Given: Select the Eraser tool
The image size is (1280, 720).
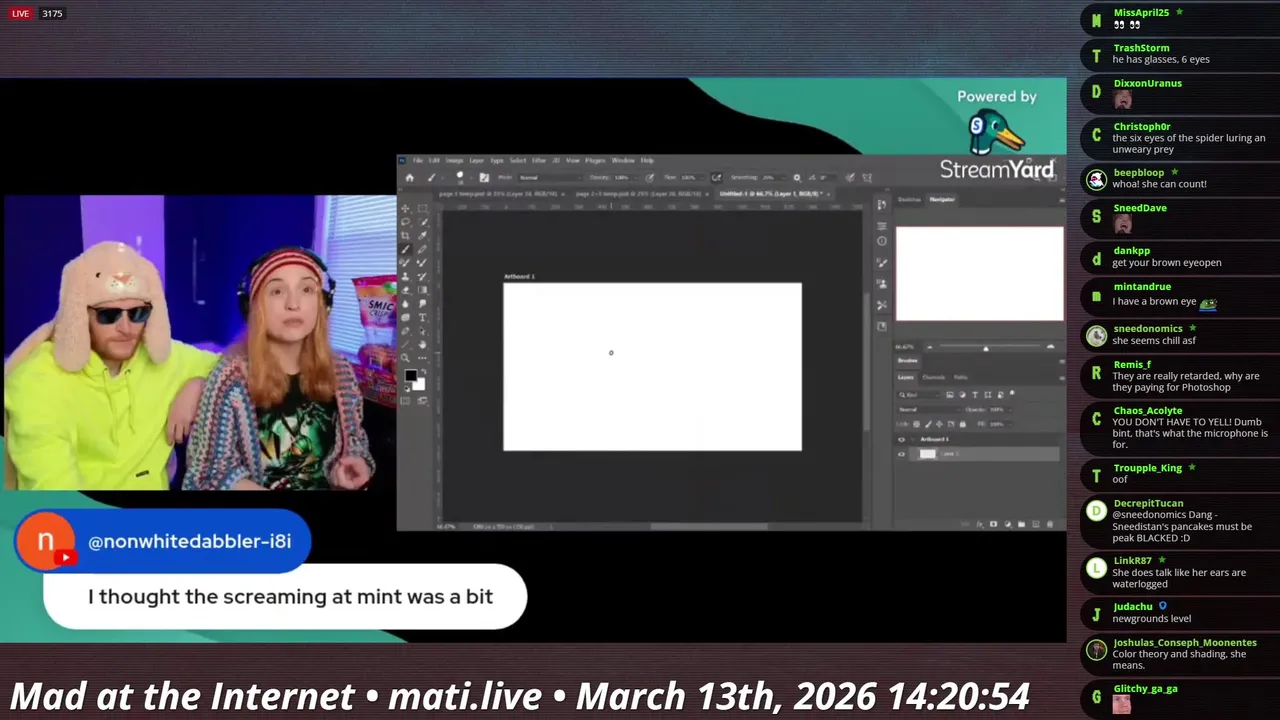Looking at the screenshot, I should (x=405, y=290).
